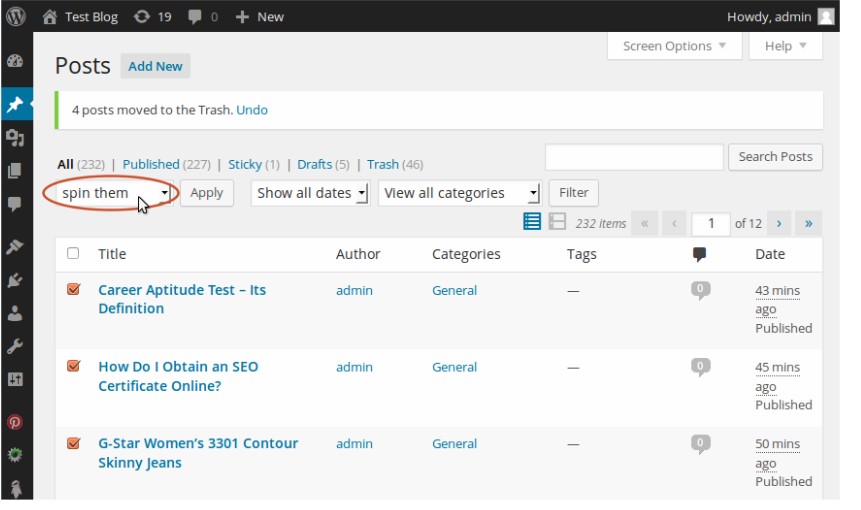Open Media library sidebar icon
Screen dimensions: 861x510
point(15,137)
